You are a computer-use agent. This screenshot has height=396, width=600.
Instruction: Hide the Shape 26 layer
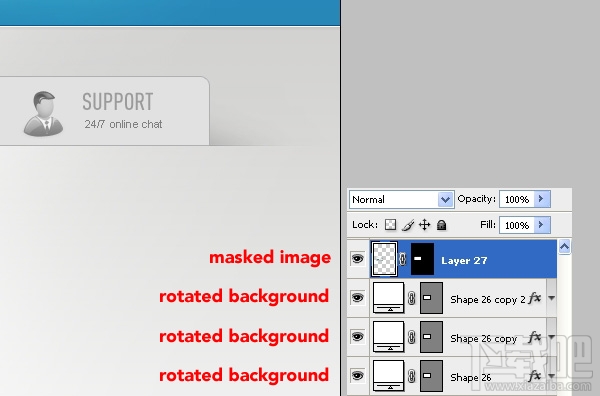pos(357,376)
